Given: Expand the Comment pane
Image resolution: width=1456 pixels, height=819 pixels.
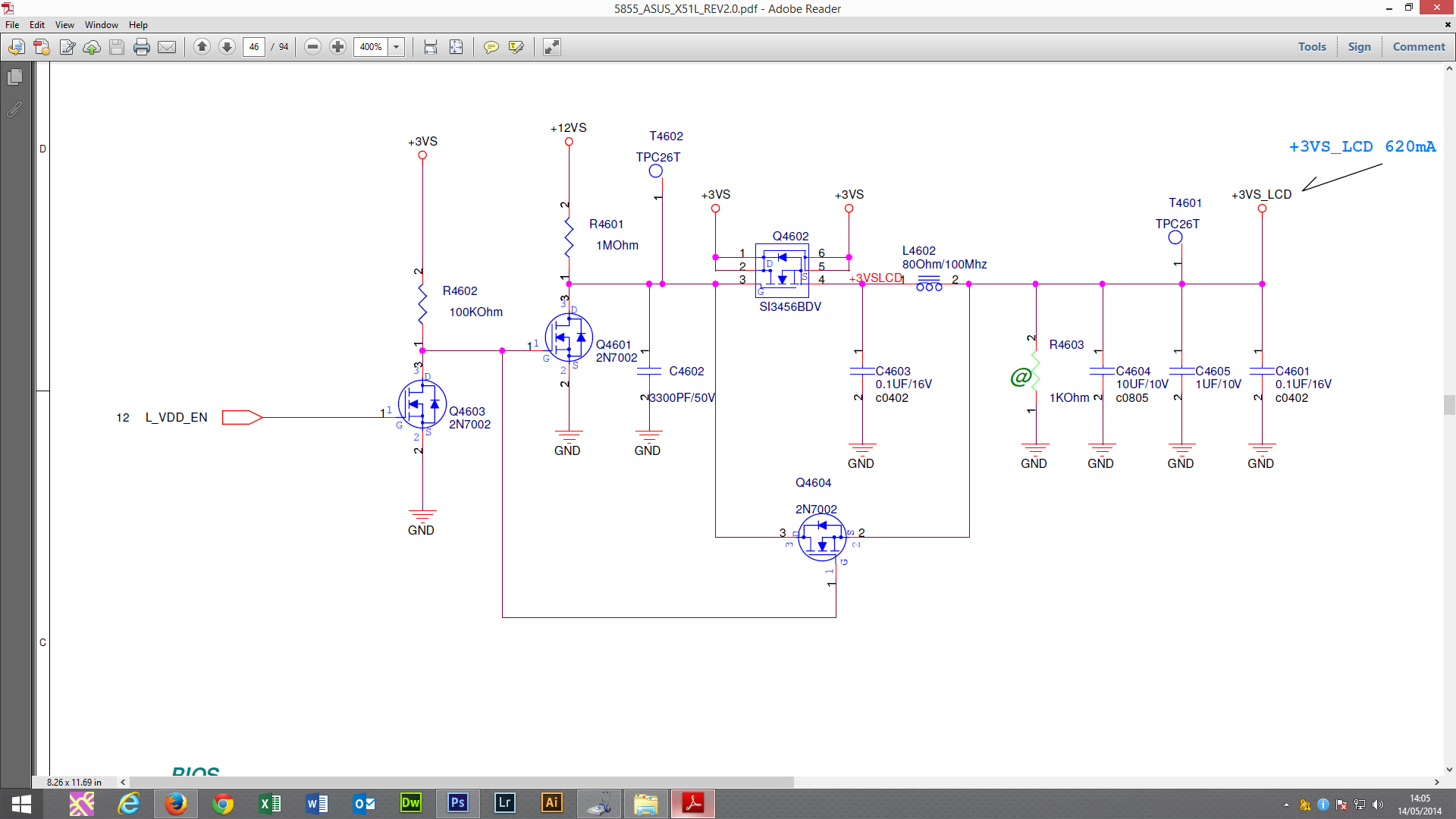Looking at the screenshot, I should tap(1418, 47).
